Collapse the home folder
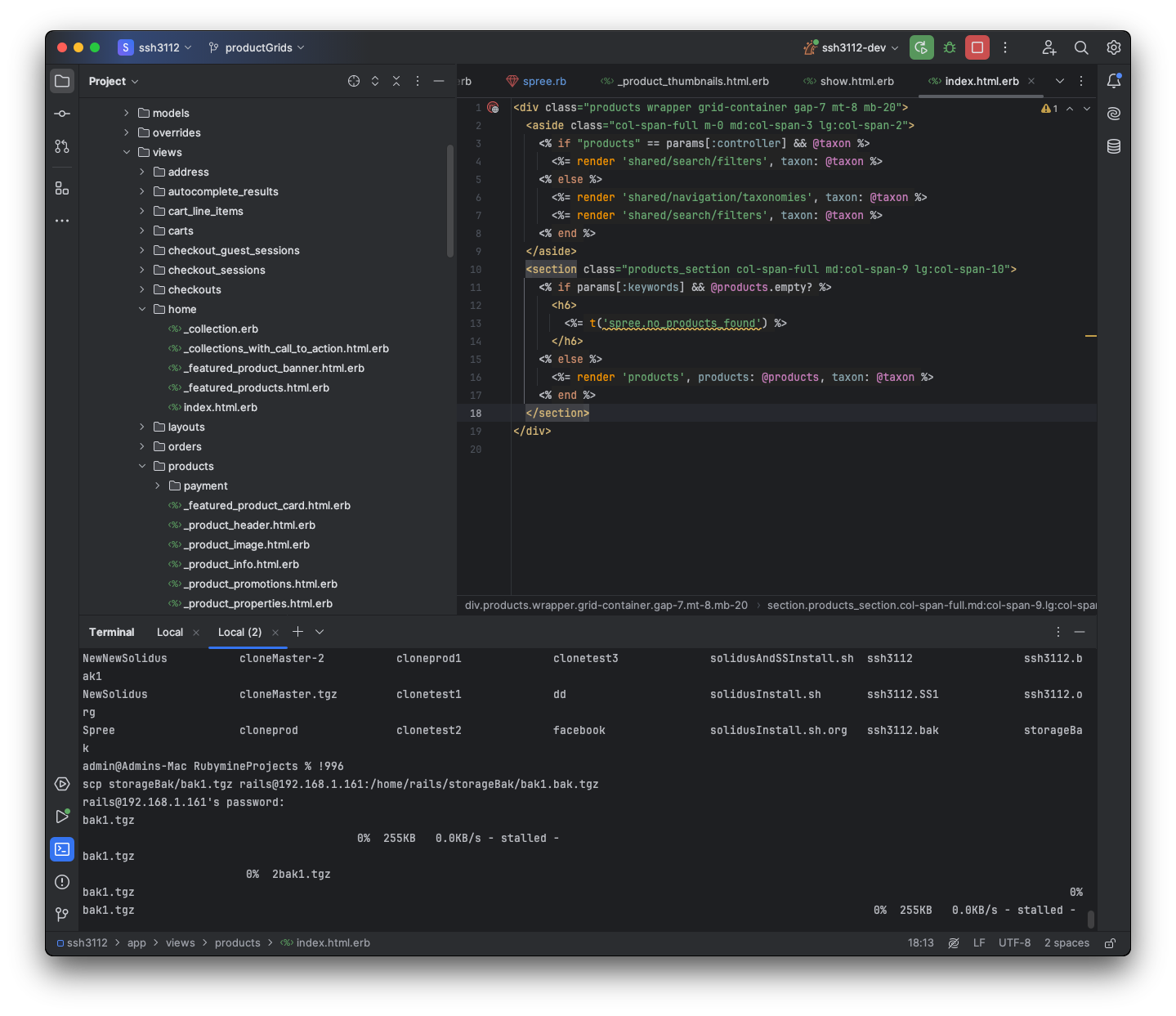Screen dimensions: 1176x1016 [x=142, y=309]
